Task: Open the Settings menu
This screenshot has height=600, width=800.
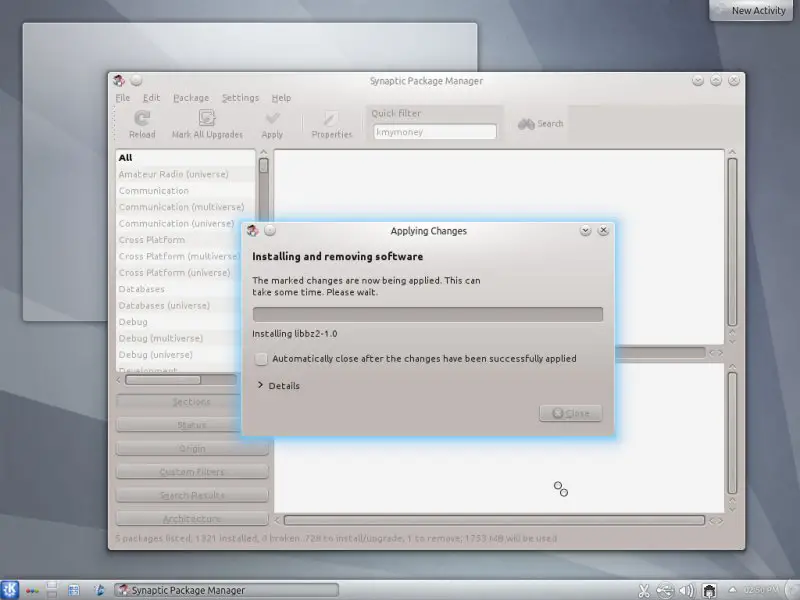Action: [x=240, y=97]
